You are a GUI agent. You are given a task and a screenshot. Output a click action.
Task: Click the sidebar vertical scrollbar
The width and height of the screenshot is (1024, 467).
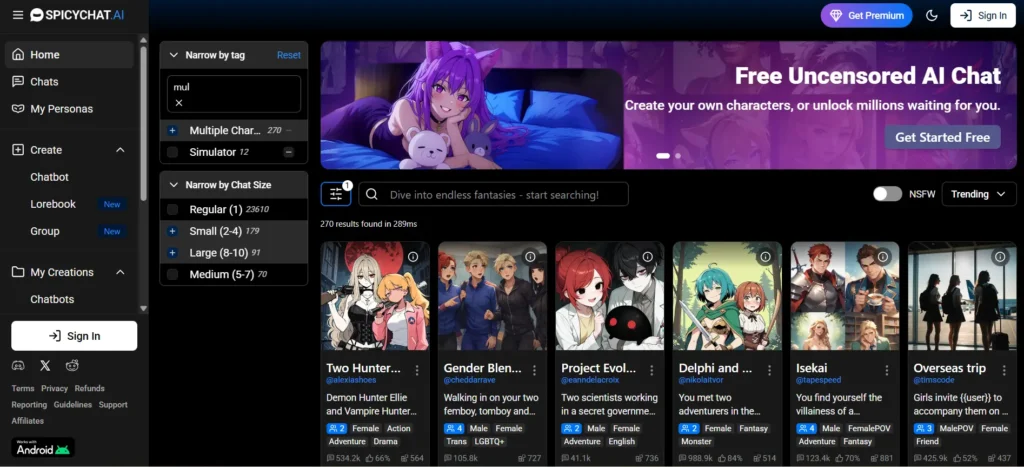point(144,124)
